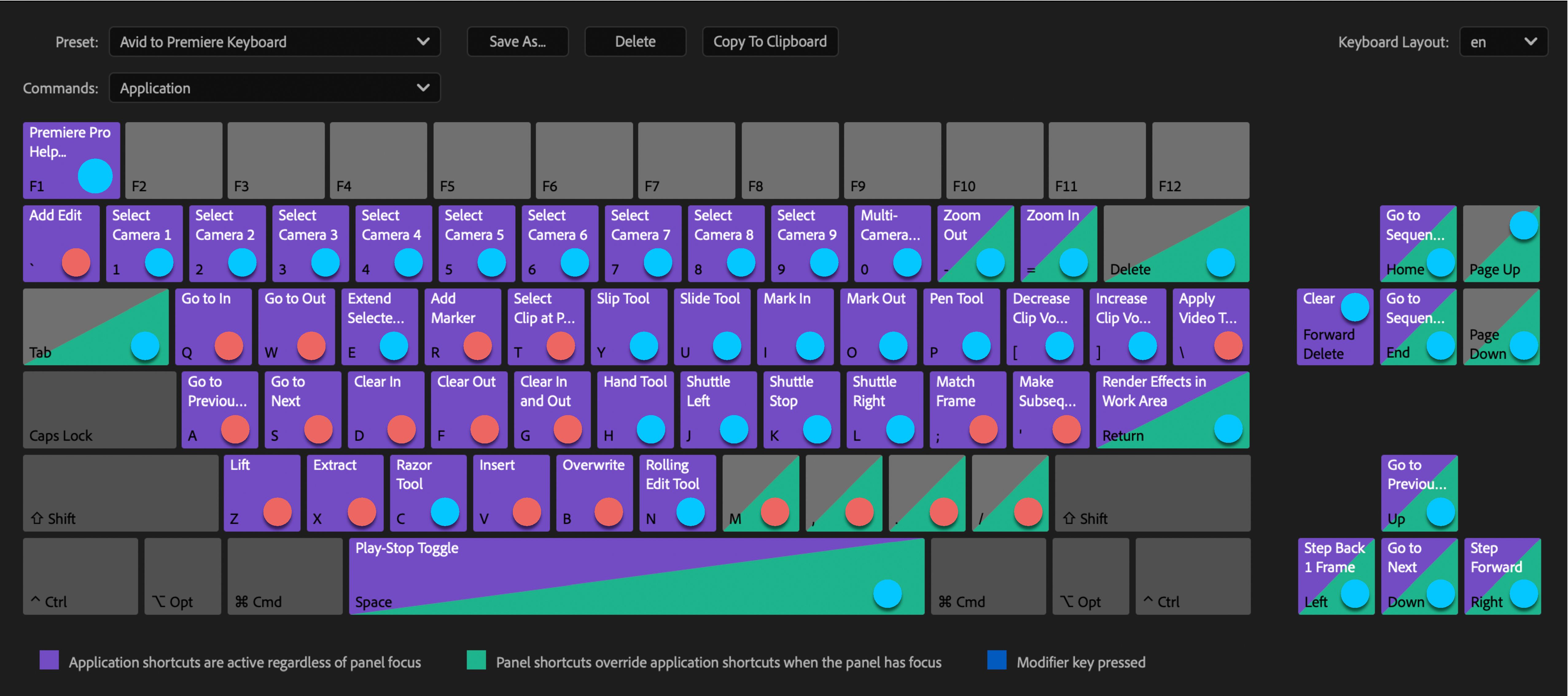This screenshot has width=1568, height=696.
Task: Select the Pen Tool P key
Action: tap(962, 327)
